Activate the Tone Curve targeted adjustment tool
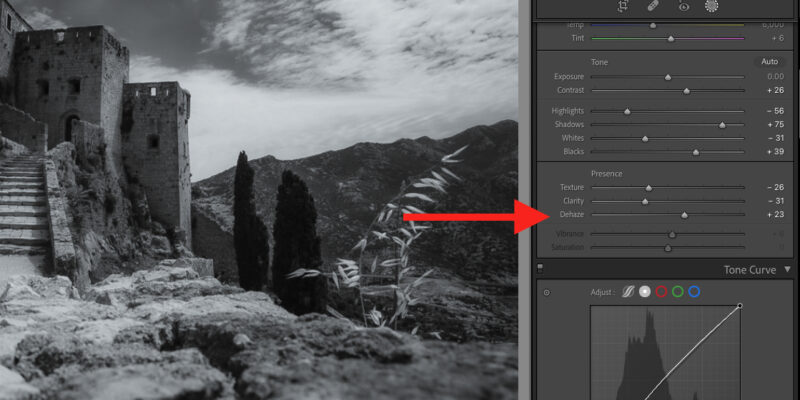Screen dimensions: 800x400 (547, 293)
